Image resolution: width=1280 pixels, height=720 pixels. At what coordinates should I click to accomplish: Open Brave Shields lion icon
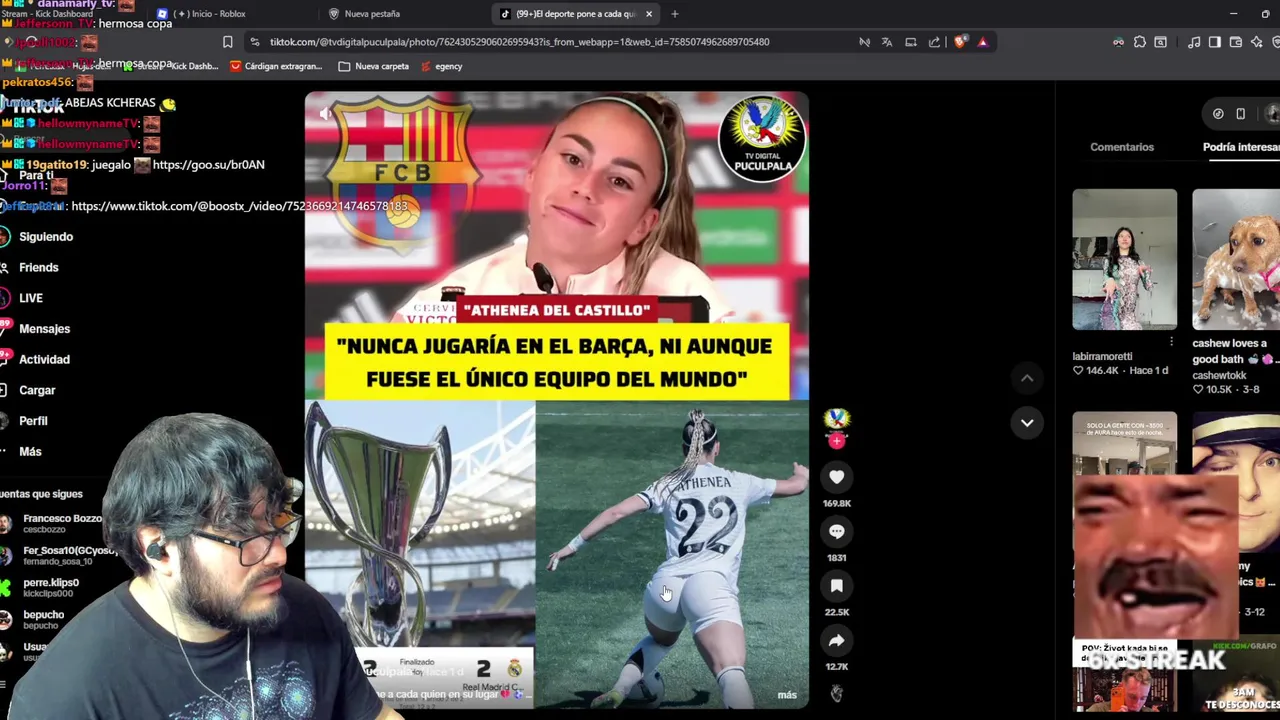[x=960, y=42]
